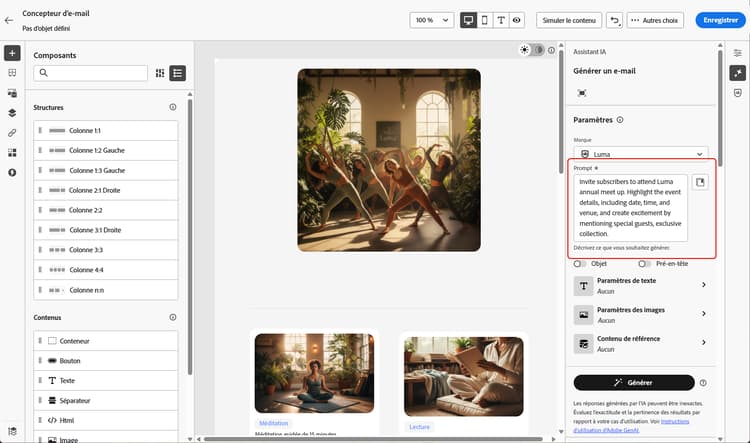Select Colonne 1:2 Gauche structure
The width and height of the screenshot is (750, 443).
pos(106,150)
